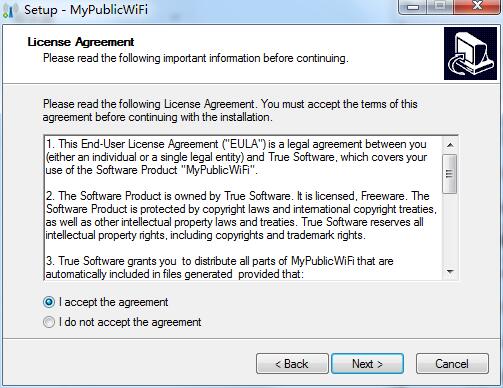The width and height of the screenshot is (503, 388).
Task: Click the disabled maximize window button
Action: (x=440, y=7)
